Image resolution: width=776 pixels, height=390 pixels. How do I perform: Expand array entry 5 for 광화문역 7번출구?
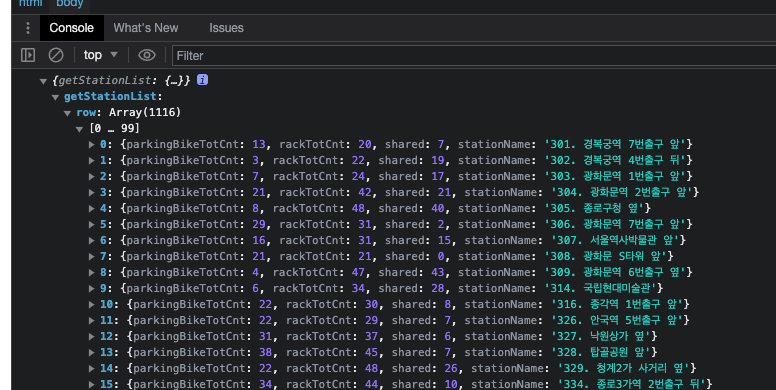coord(92,224)
